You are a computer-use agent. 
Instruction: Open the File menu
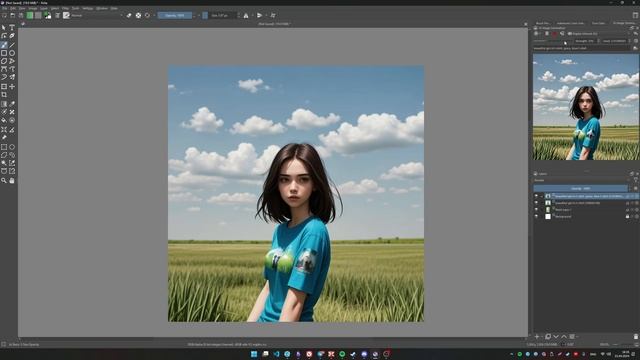4,8
